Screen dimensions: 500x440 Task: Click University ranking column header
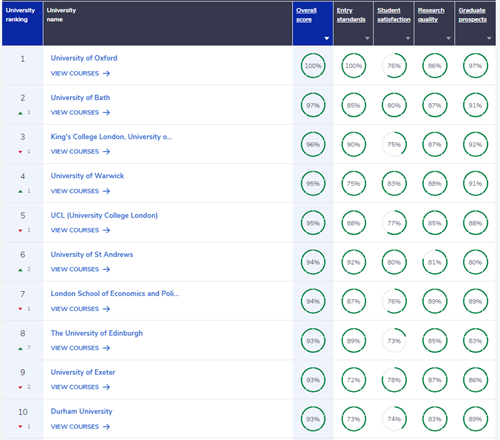click(22, 23)
